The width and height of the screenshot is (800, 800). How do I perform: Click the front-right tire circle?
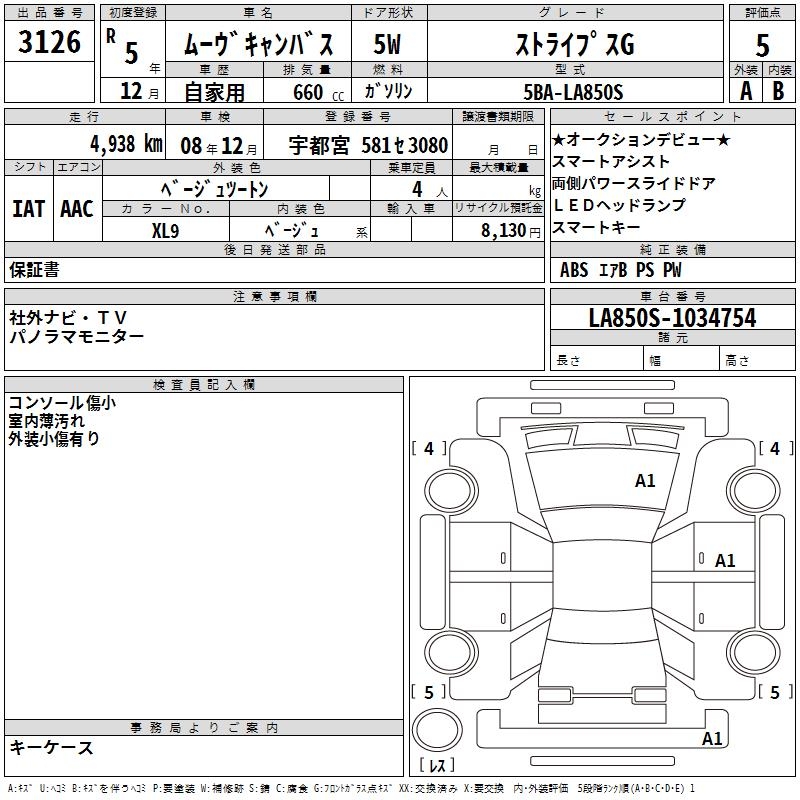click(x=754, y=492)
